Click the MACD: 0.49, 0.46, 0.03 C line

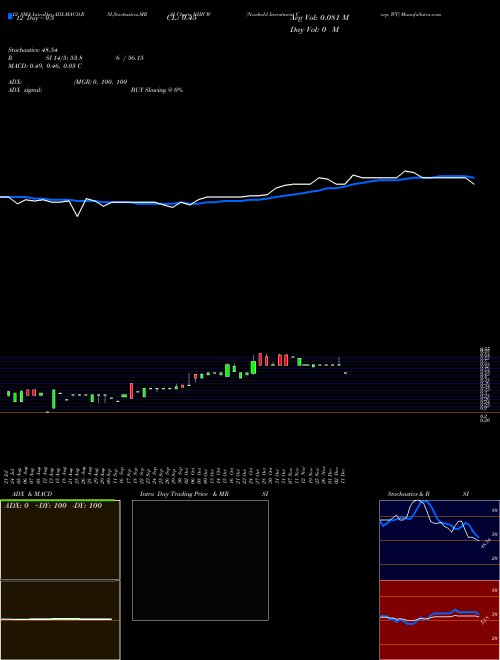click(x=45, y=66)
